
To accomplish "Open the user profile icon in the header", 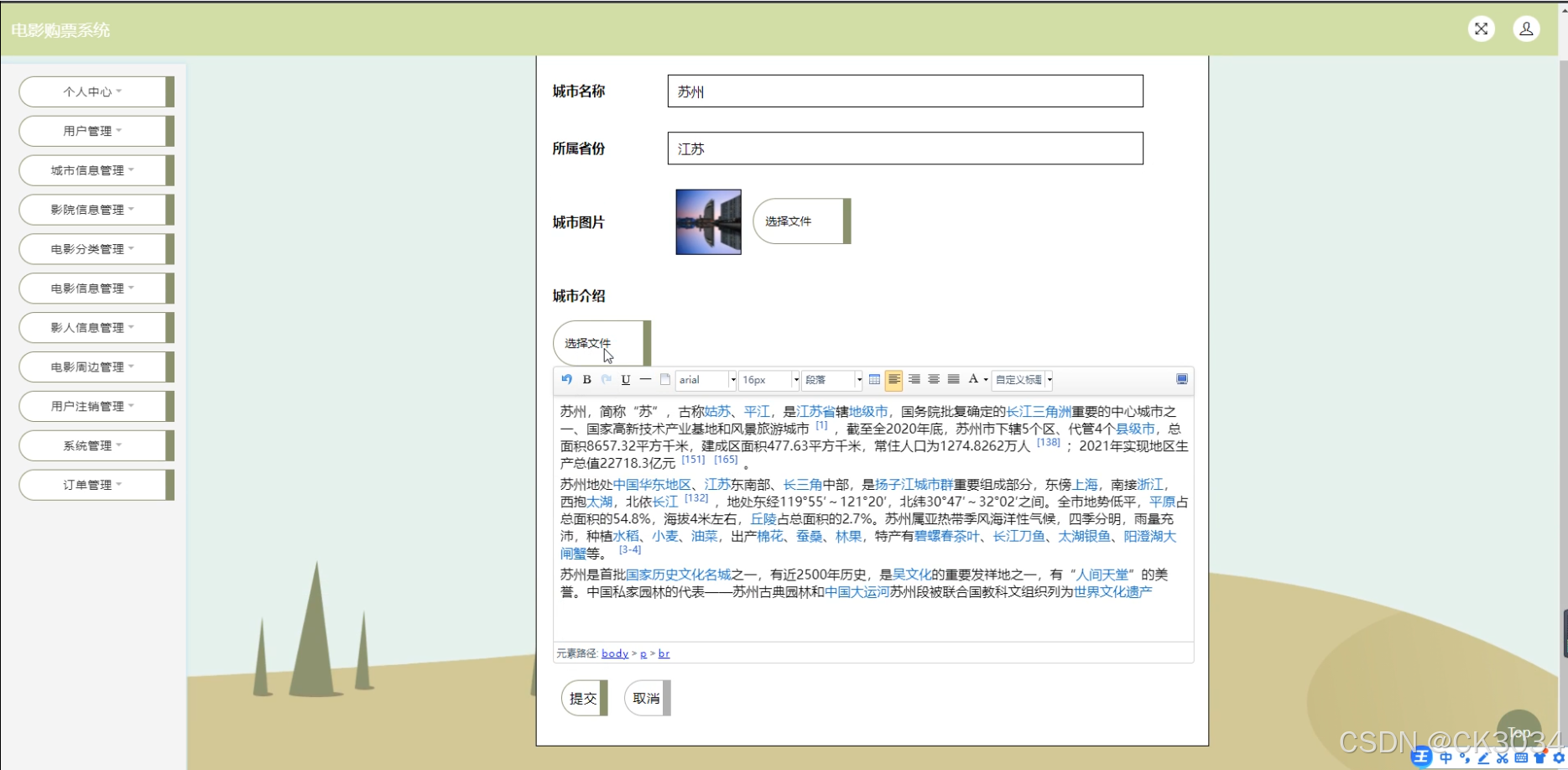I will [1526, 29].
